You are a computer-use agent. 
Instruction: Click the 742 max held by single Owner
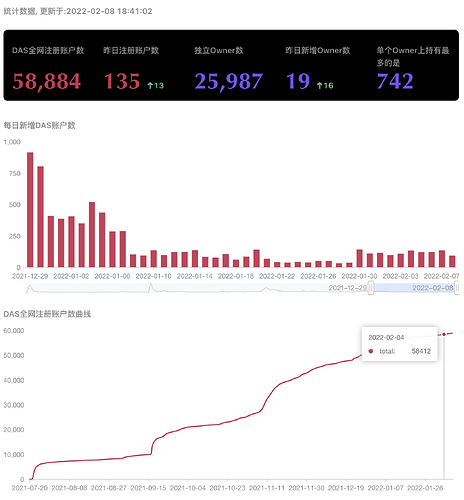[395, 81]
